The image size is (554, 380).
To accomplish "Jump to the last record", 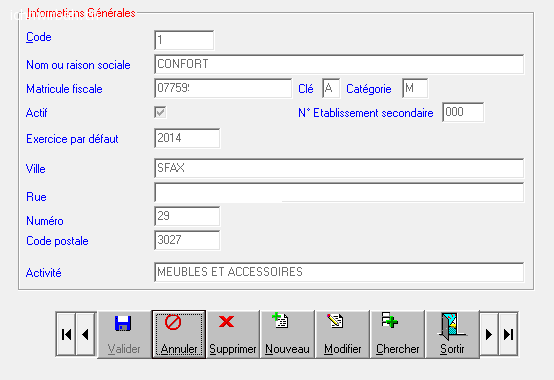I will coord(508,334).
